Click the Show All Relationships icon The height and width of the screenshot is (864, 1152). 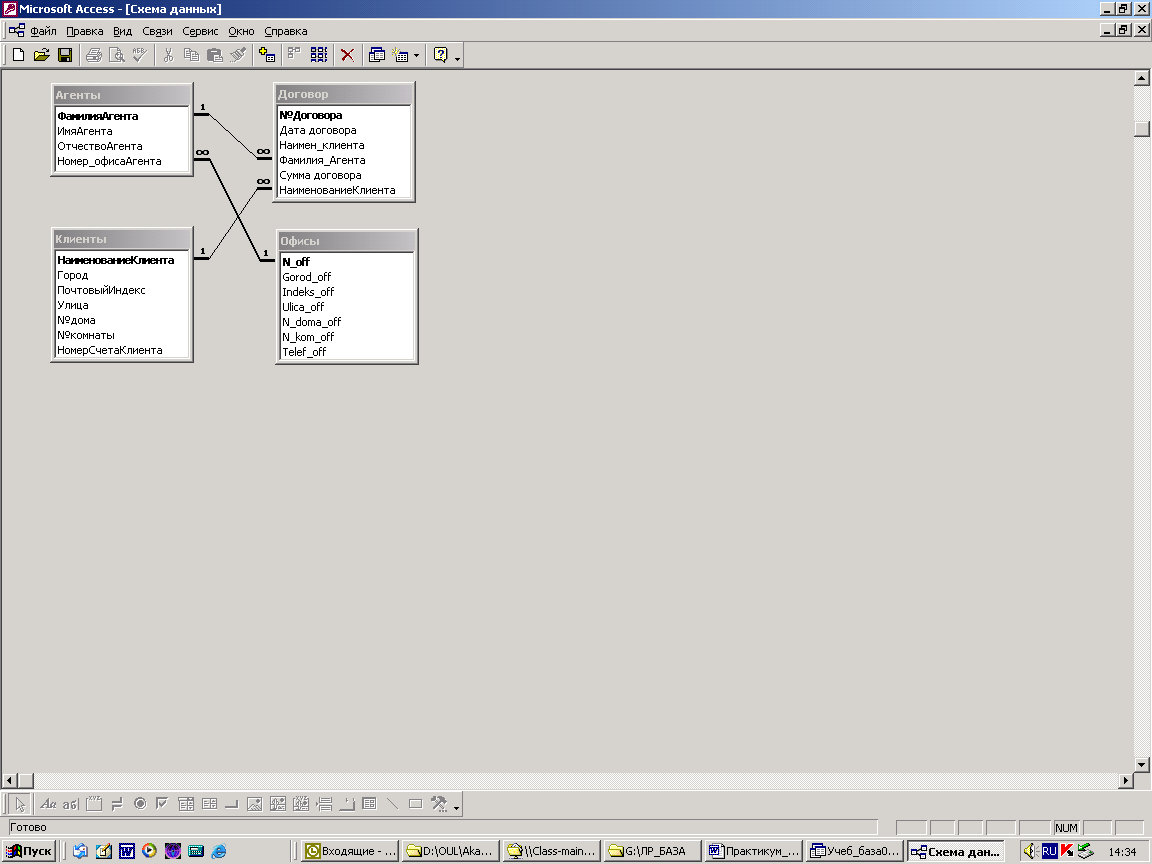pos(319,55)
